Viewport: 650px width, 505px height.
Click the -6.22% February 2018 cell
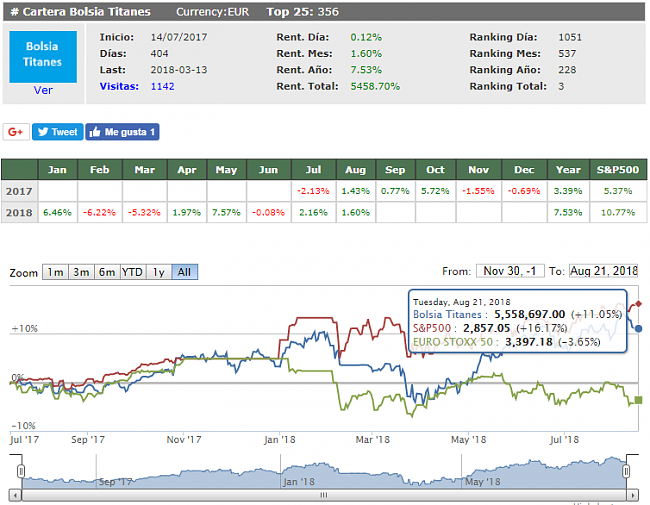99,213
